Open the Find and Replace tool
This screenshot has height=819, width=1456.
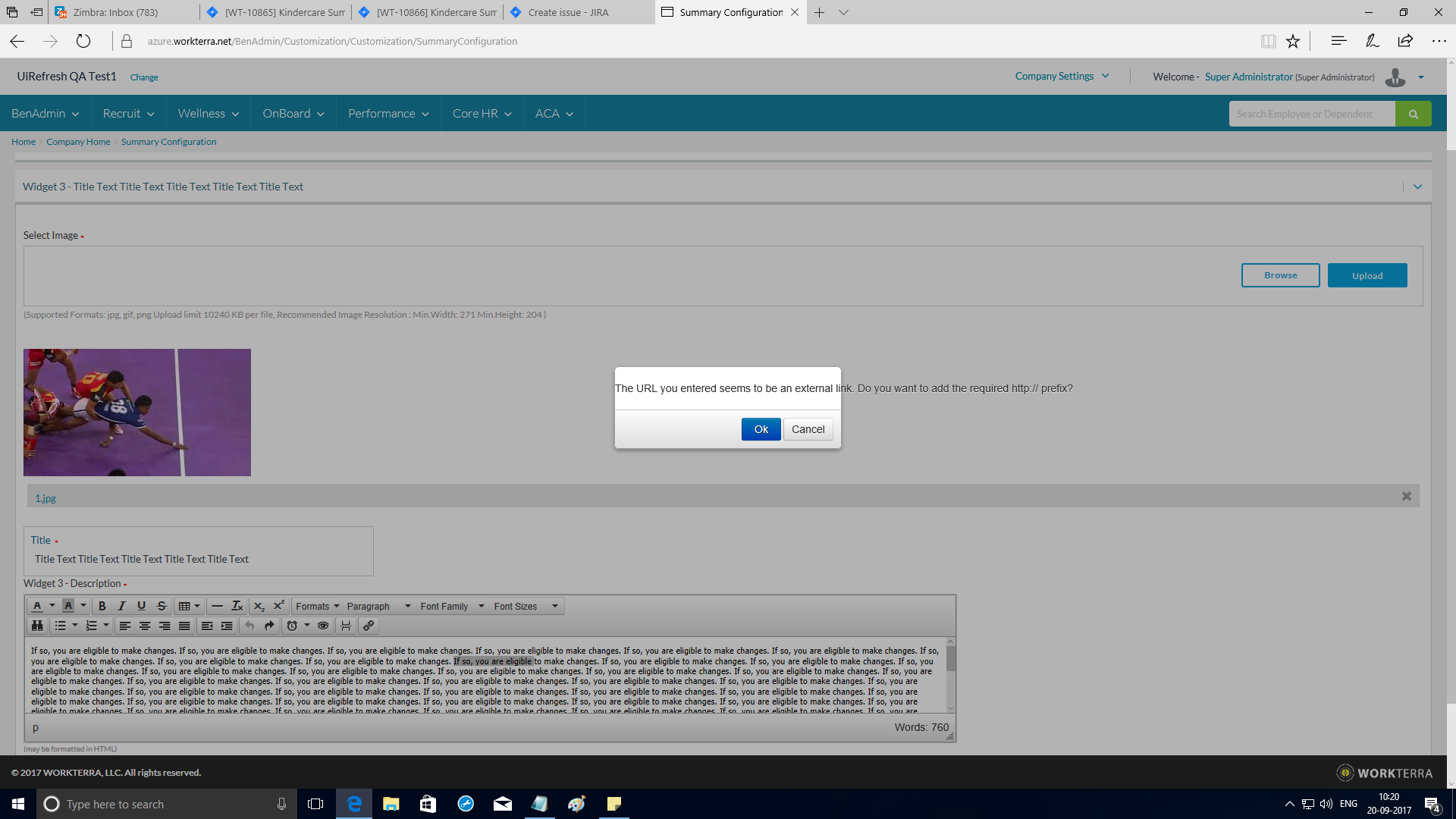point(37,626)
